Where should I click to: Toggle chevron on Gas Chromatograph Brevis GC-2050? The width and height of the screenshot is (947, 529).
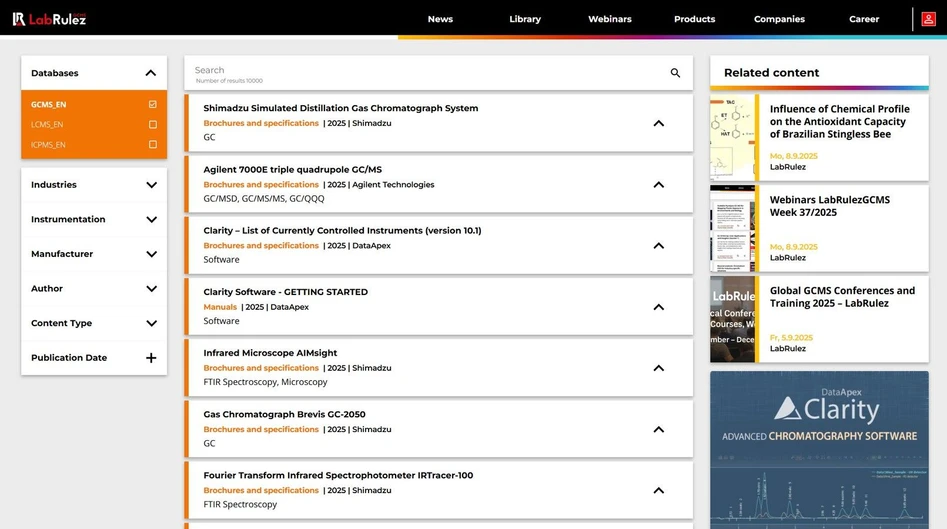[658, 429]
